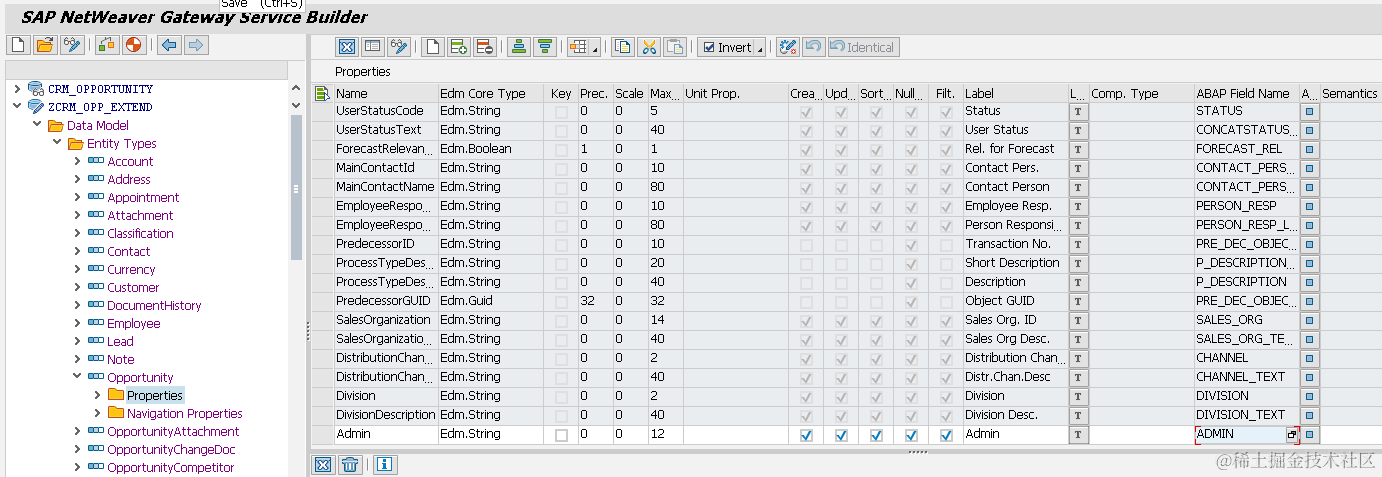The height and width of the screenshot is (477, 1382).
Task: Uncheck Nullable checkbox in Admin row
Action: pyautogui.click(x=911, y=435)
